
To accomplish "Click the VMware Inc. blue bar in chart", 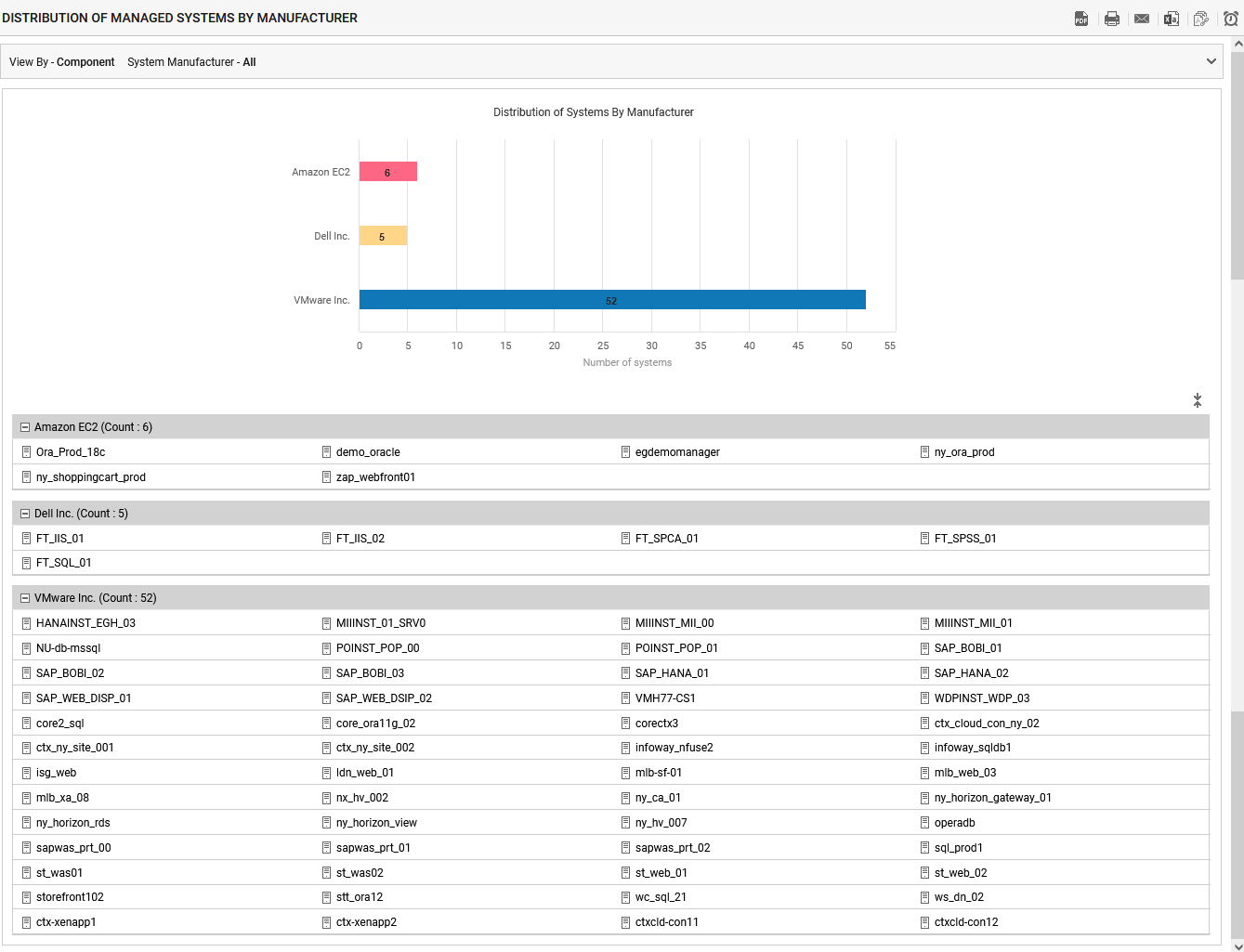I will pos(612,300).
